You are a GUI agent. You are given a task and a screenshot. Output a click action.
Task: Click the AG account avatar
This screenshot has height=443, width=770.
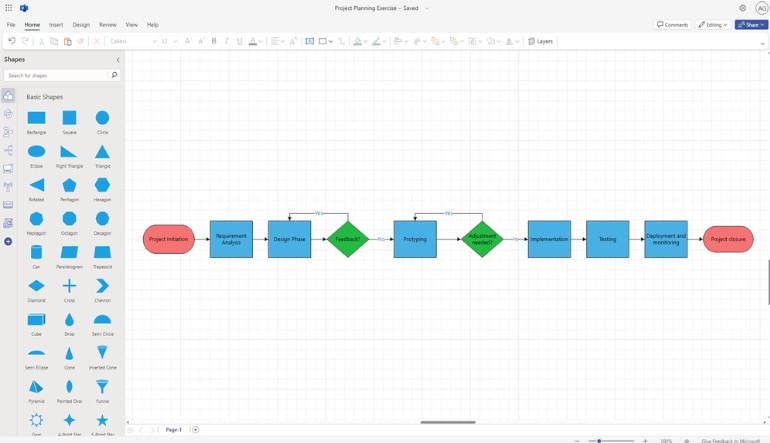762,8
